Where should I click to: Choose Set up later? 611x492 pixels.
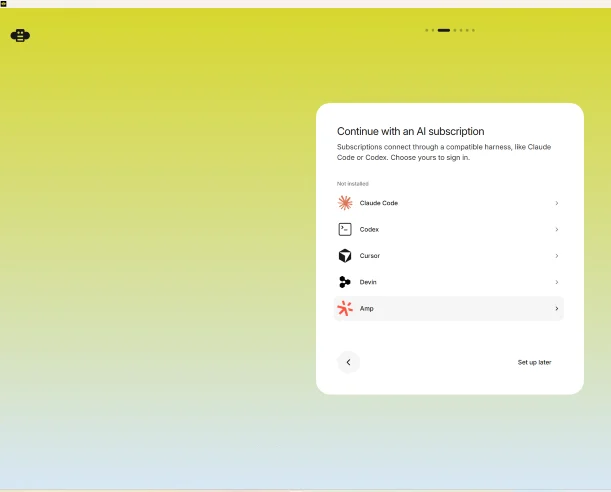coord(534,362)
